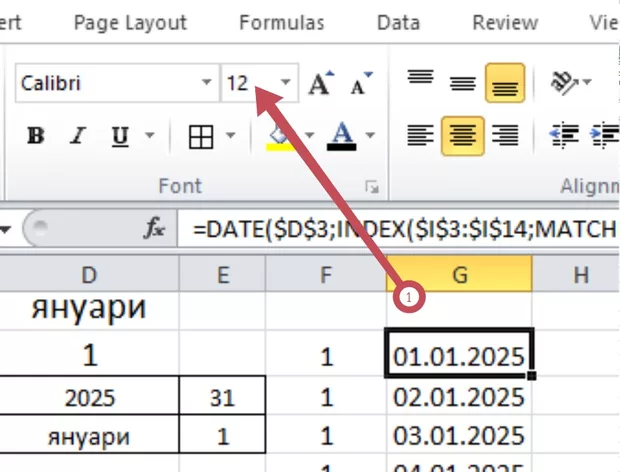The image size is (620, 472).
Task: Select Align Text Left
Action: tap(420, 135)
